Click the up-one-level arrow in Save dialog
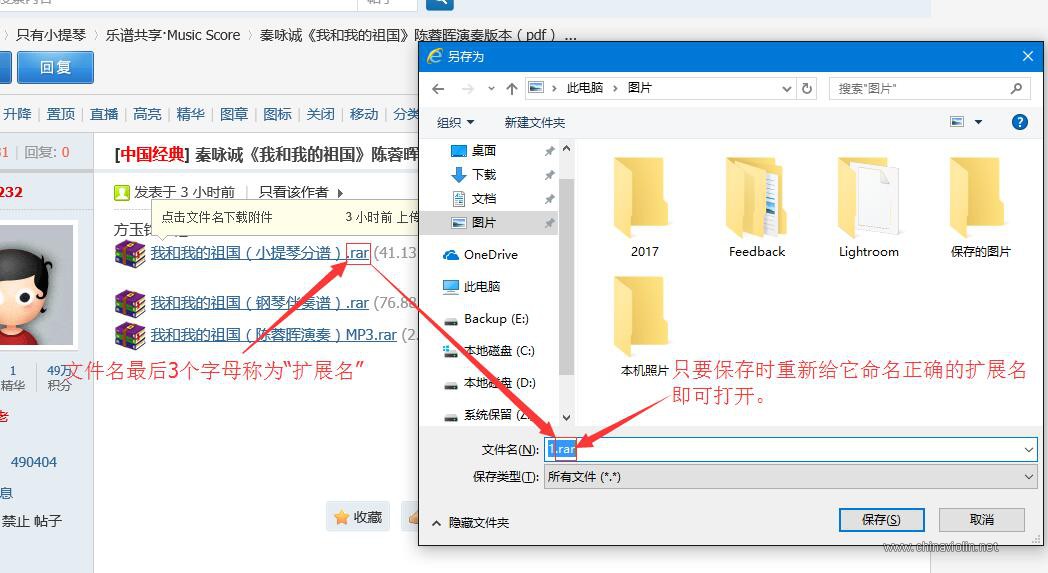 click(512, 88)
